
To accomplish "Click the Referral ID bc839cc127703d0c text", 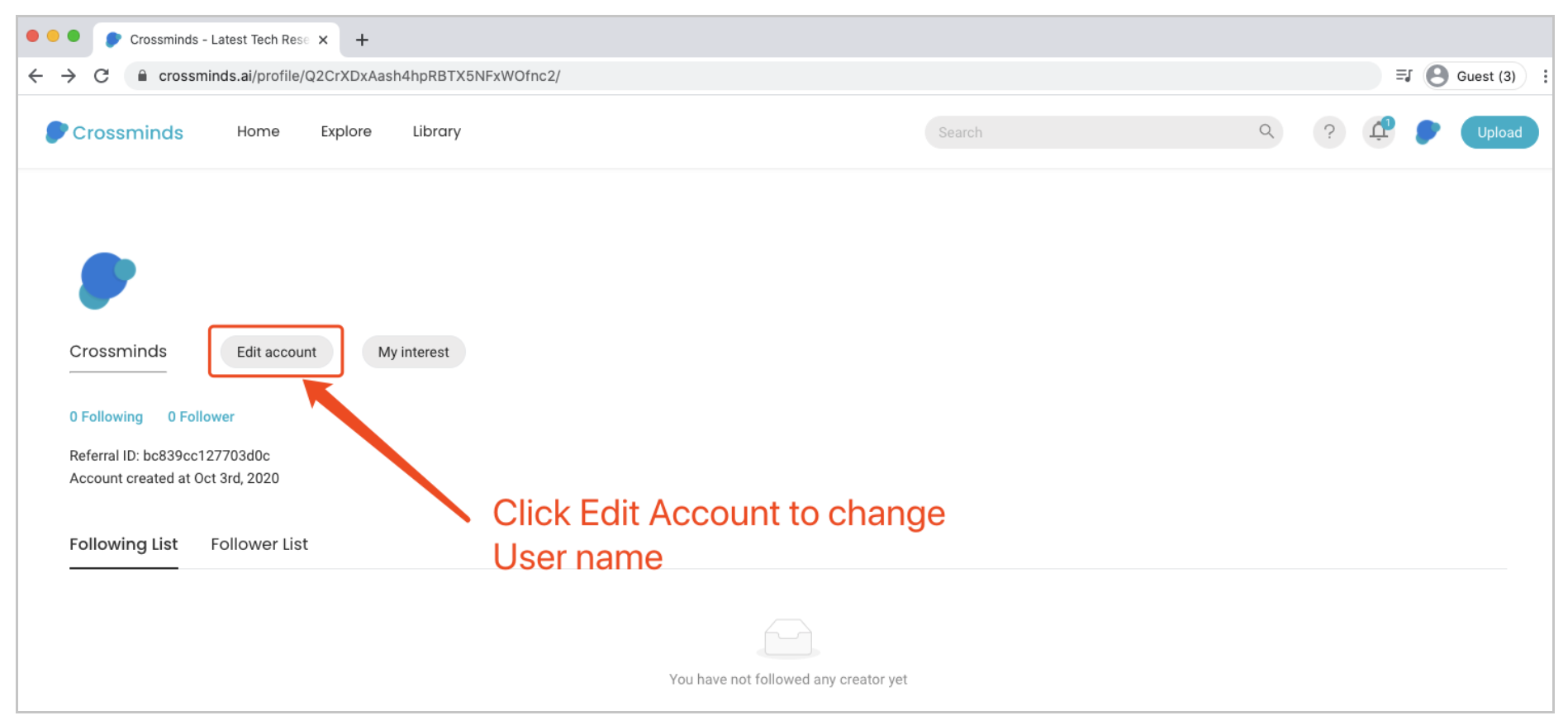I will [169, 456].
